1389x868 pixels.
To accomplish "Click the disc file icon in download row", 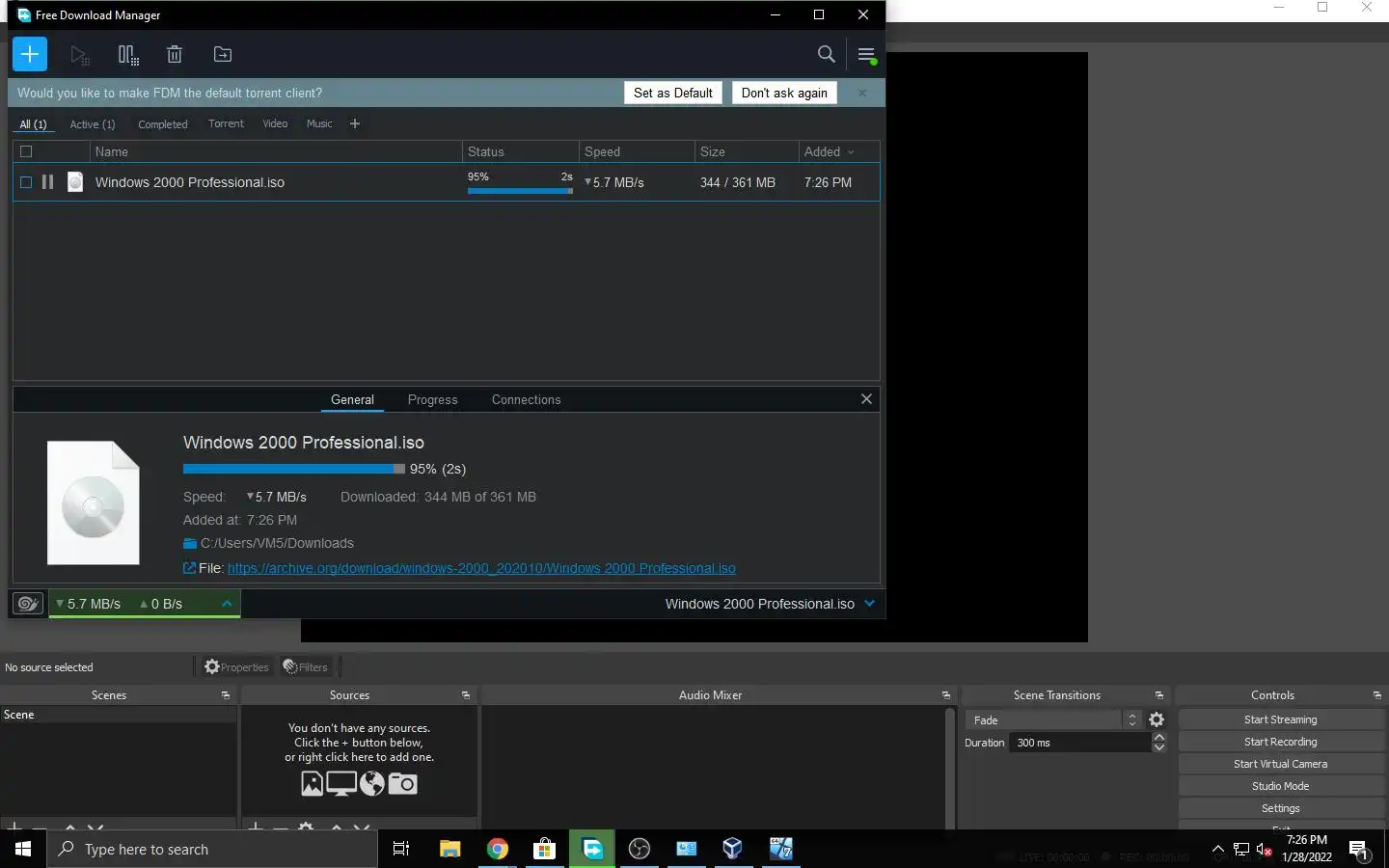I will [x=75, y=182].
